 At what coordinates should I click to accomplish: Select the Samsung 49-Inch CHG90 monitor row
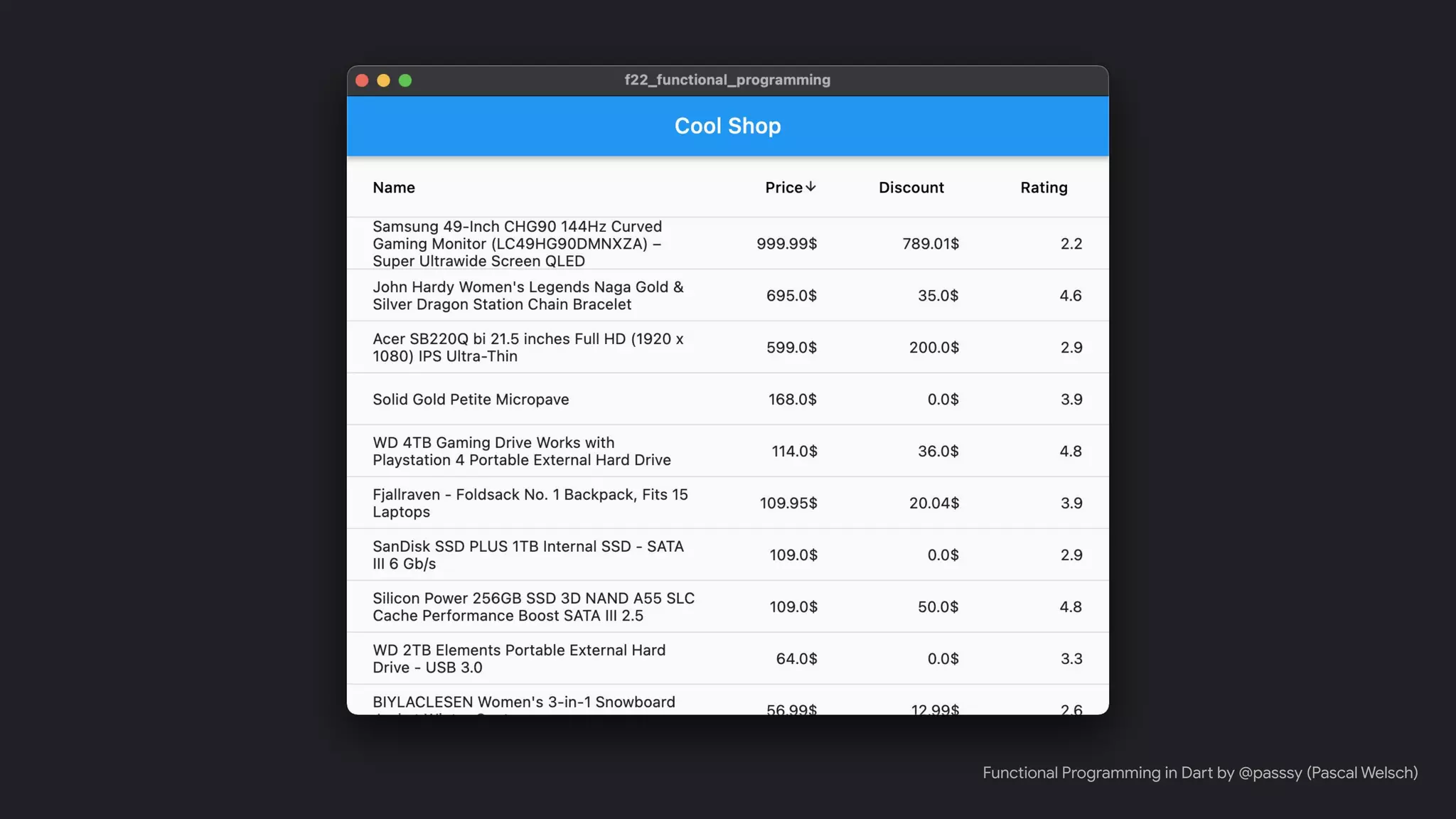727,243
